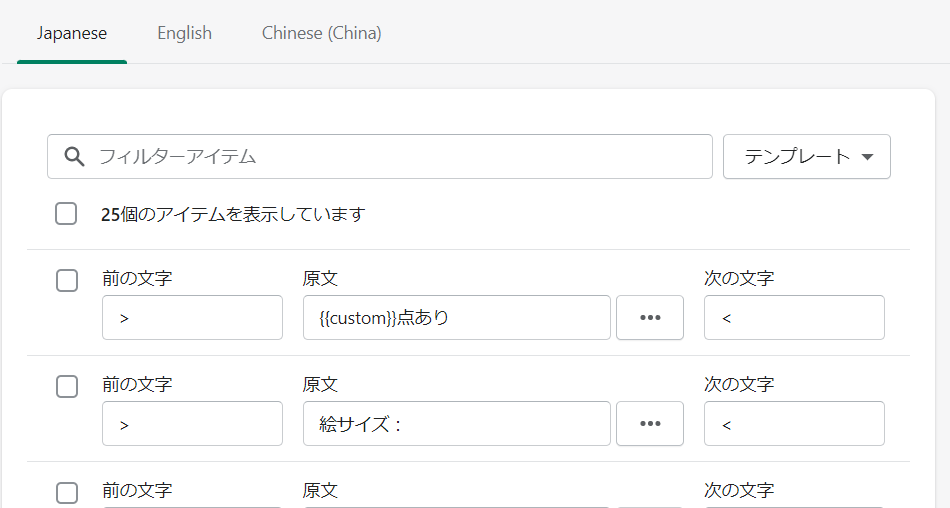Screen dimensions: 950x508
Task: Click 次の文字 field in 絵サイズ row
Action: tap(794, 424)
